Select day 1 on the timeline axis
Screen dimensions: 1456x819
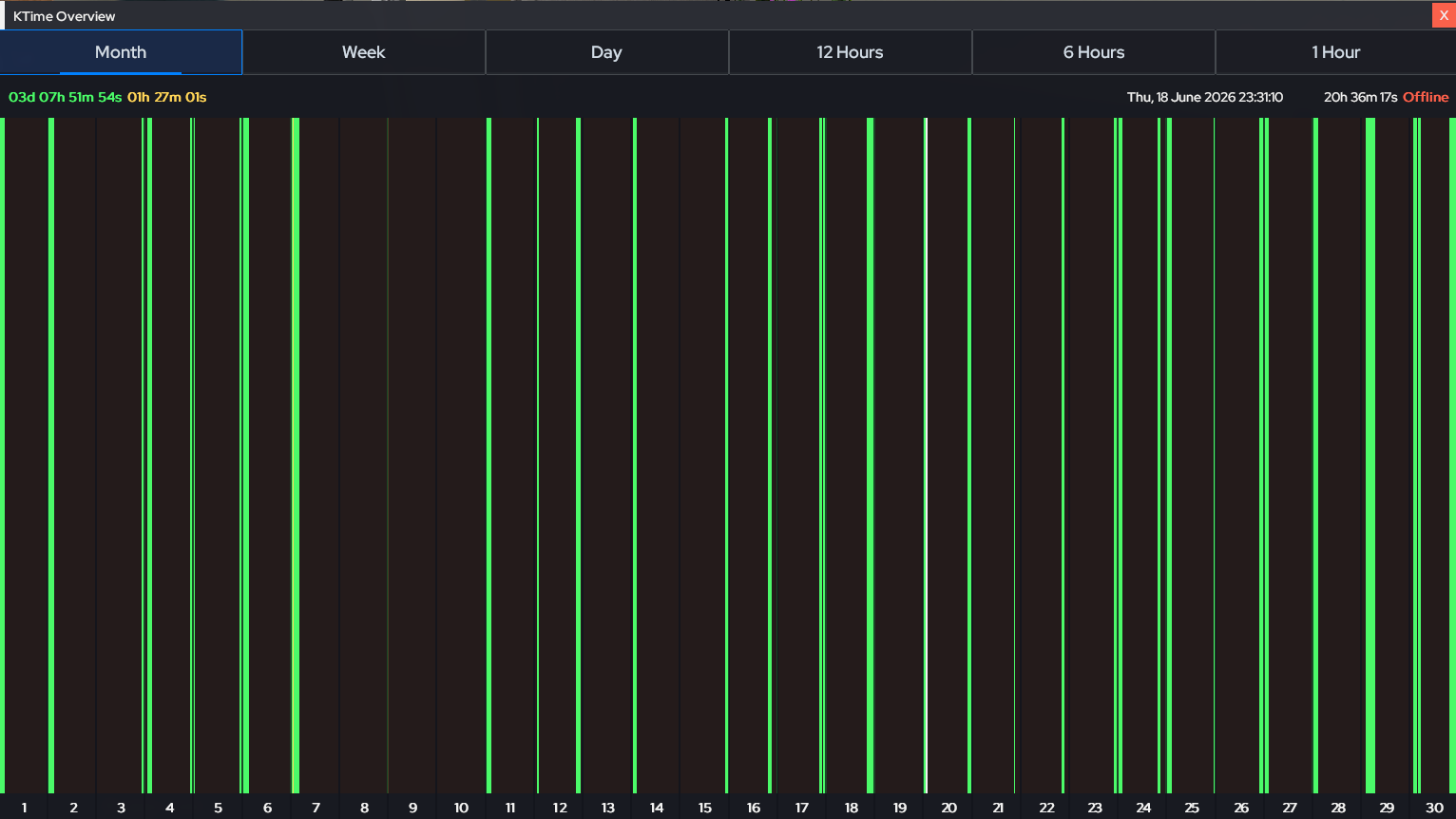(x=25, y=808)
